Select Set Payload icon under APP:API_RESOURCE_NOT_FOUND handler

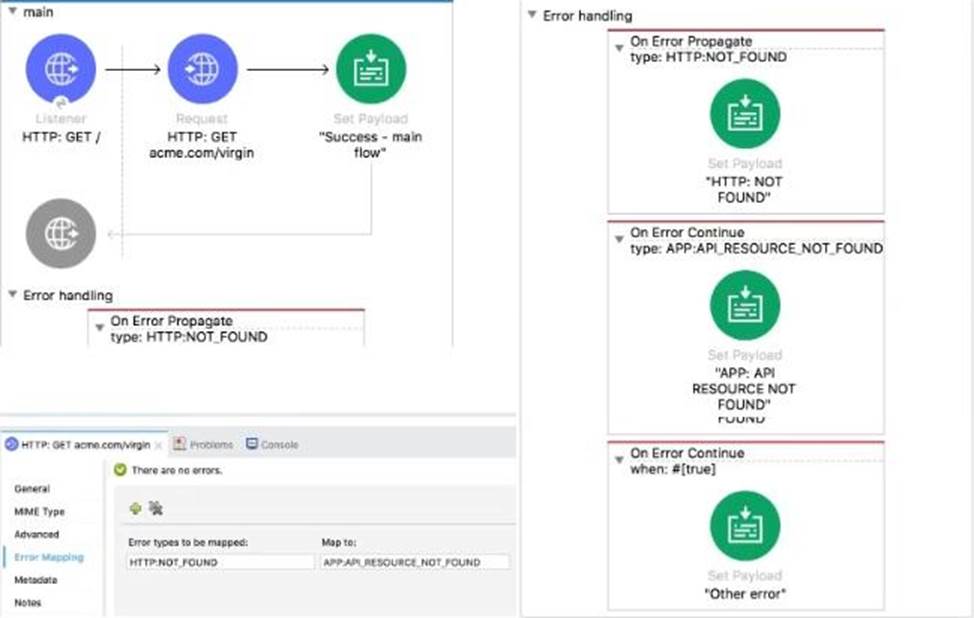click(x=745, y=305)
